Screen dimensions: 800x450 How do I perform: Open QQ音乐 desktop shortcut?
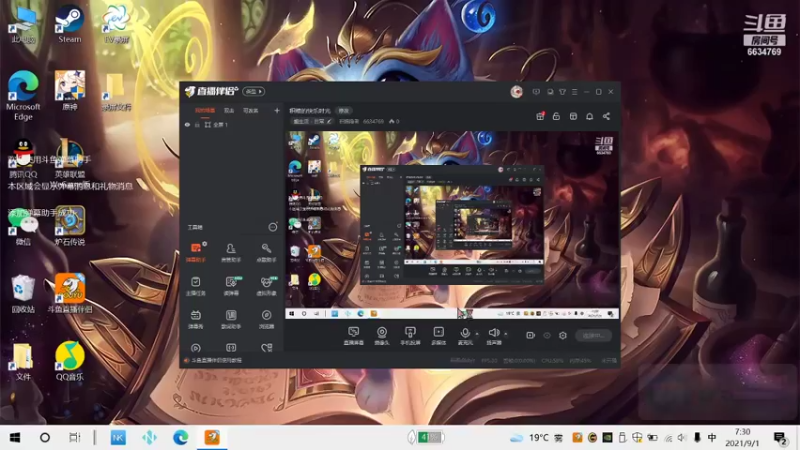pyautogui.click(x=69, y=361)
